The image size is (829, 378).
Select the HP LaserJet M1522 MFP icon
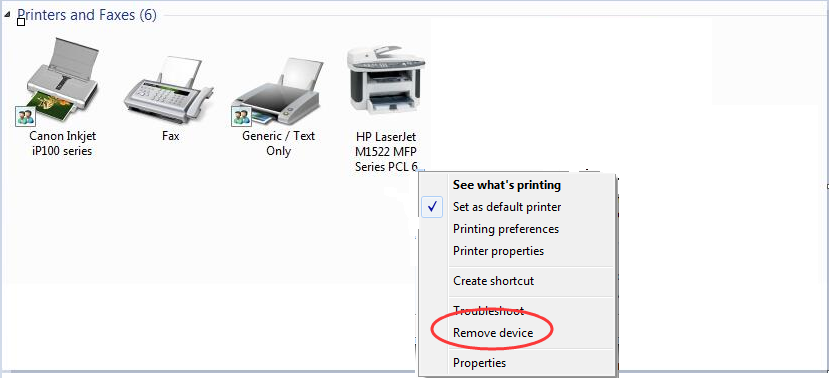(x=386, y=80)
